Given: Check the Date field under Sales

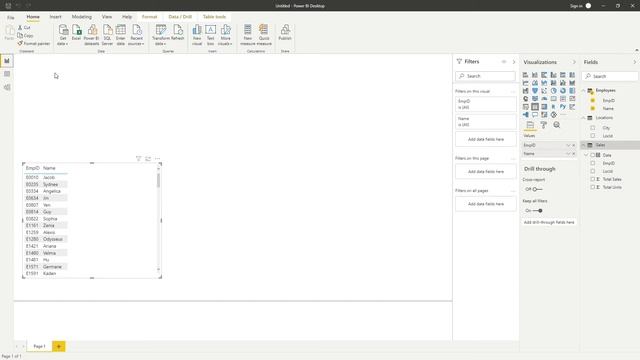Looking at the screenshot, I should [593, 155].
